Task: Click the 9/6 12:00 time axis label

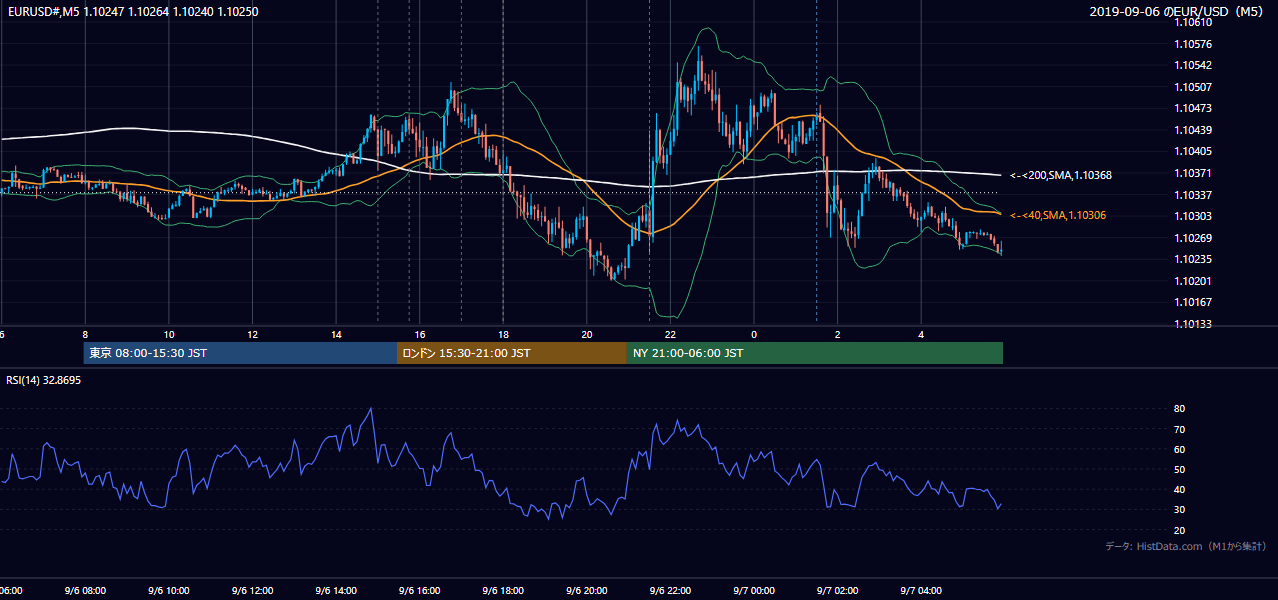Action: [253, 591]
